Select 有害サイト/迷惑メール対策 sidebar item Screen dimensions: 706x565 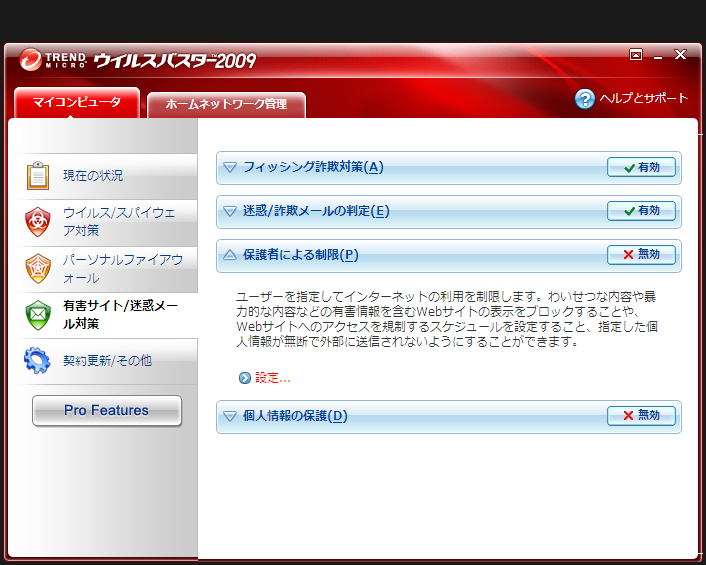109,315
